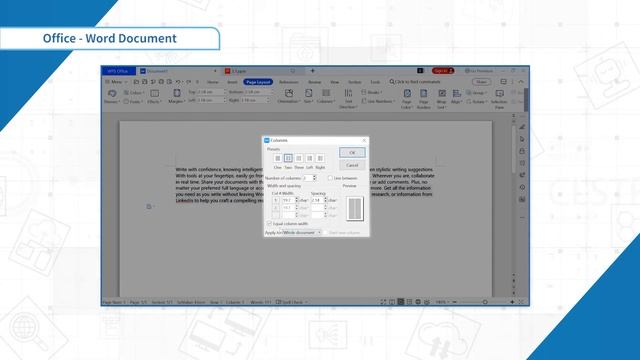The image size is (640, 360).
Task: Select the Left column preset
Action: coord(309,158)
